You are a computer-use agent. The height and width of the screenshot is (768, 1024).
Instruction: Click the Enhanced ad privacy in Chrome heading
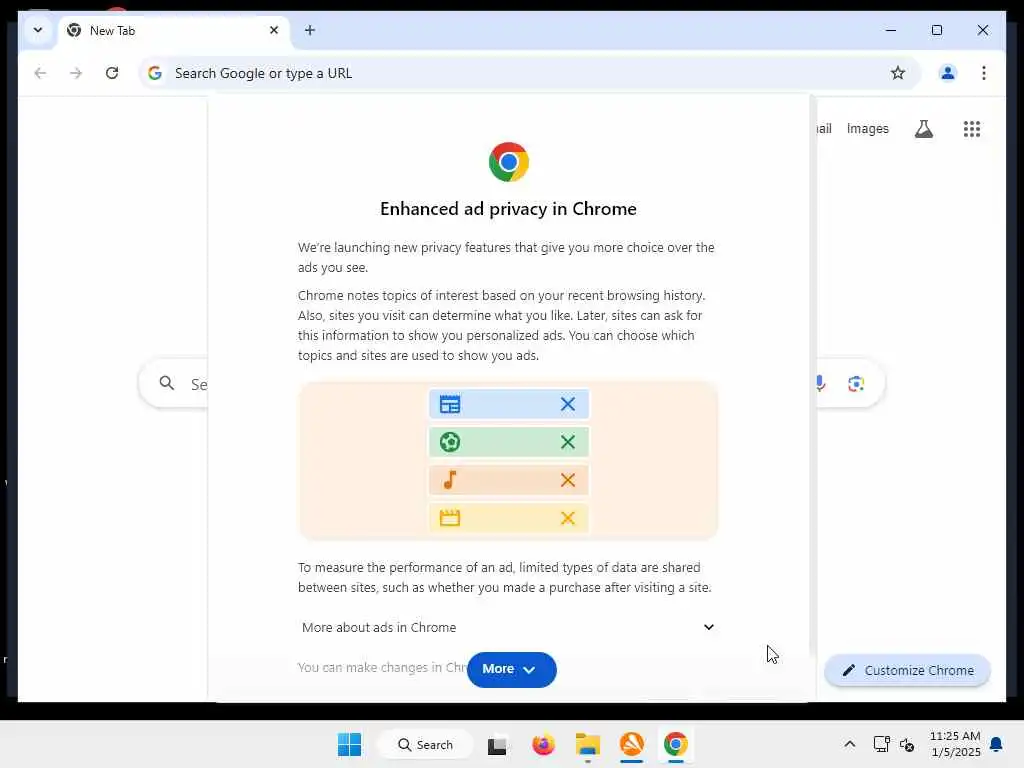508,209
